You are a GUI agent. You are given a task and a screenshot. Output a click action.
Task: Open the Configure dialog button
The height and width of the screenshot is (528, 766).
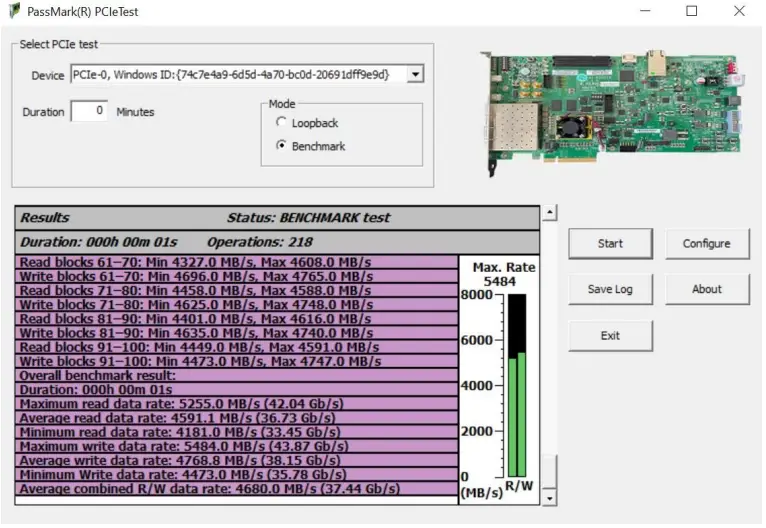706,243
